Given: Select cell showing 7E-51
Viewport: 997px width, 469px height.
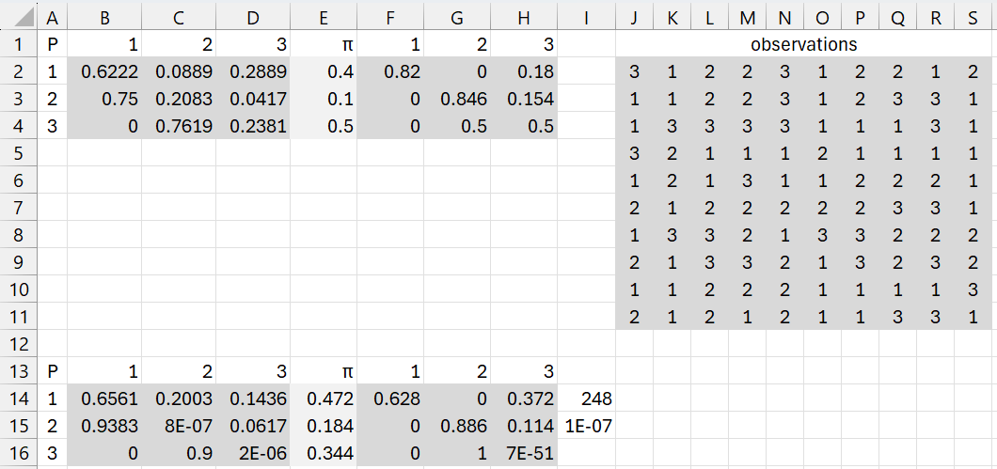Looking at the screenshot, I should tap(524, 453).
